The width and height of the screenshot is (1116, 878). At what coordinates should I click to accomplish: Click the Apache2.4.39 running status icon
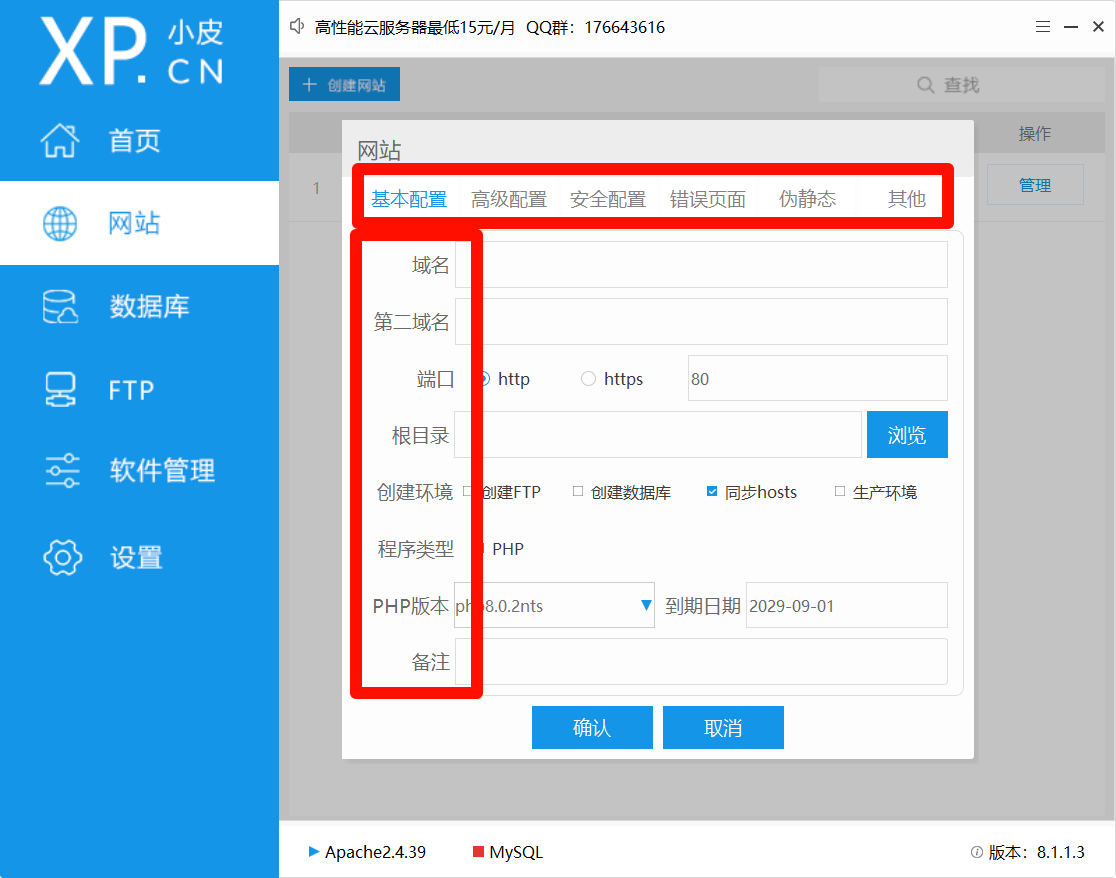pos(313,851)
